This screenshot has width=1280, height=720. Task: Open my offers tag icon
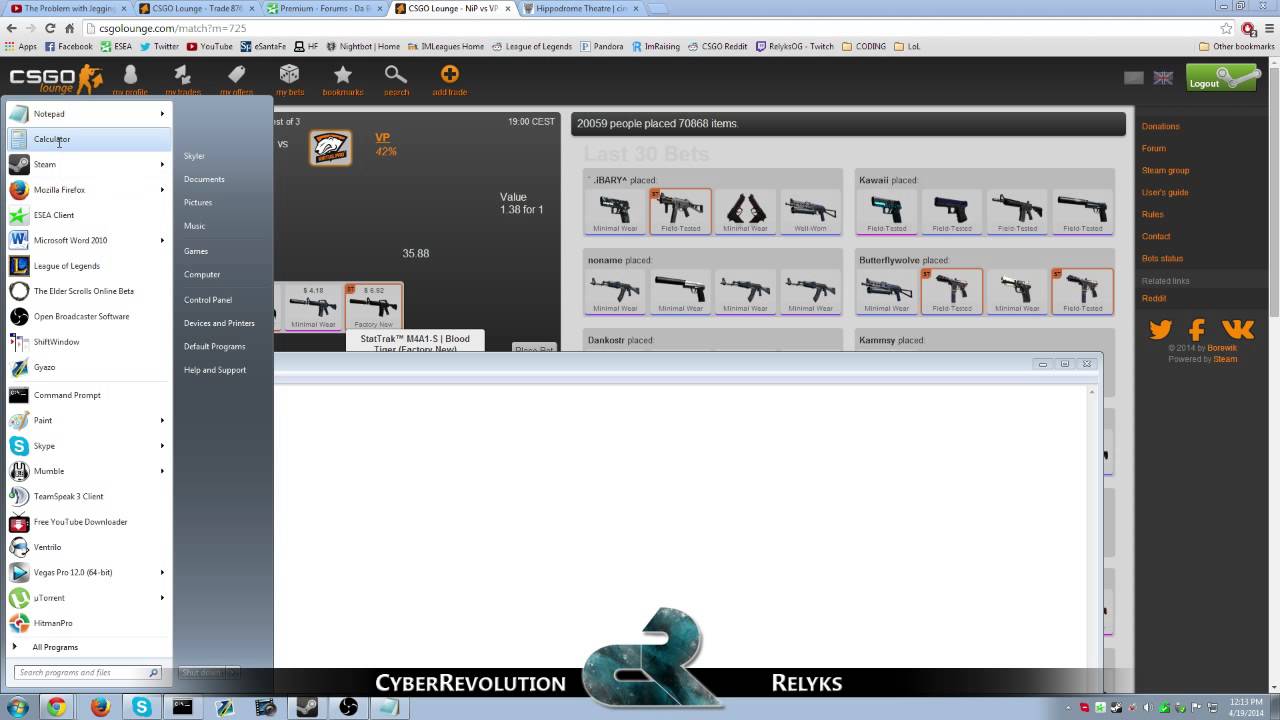[236, 79]
